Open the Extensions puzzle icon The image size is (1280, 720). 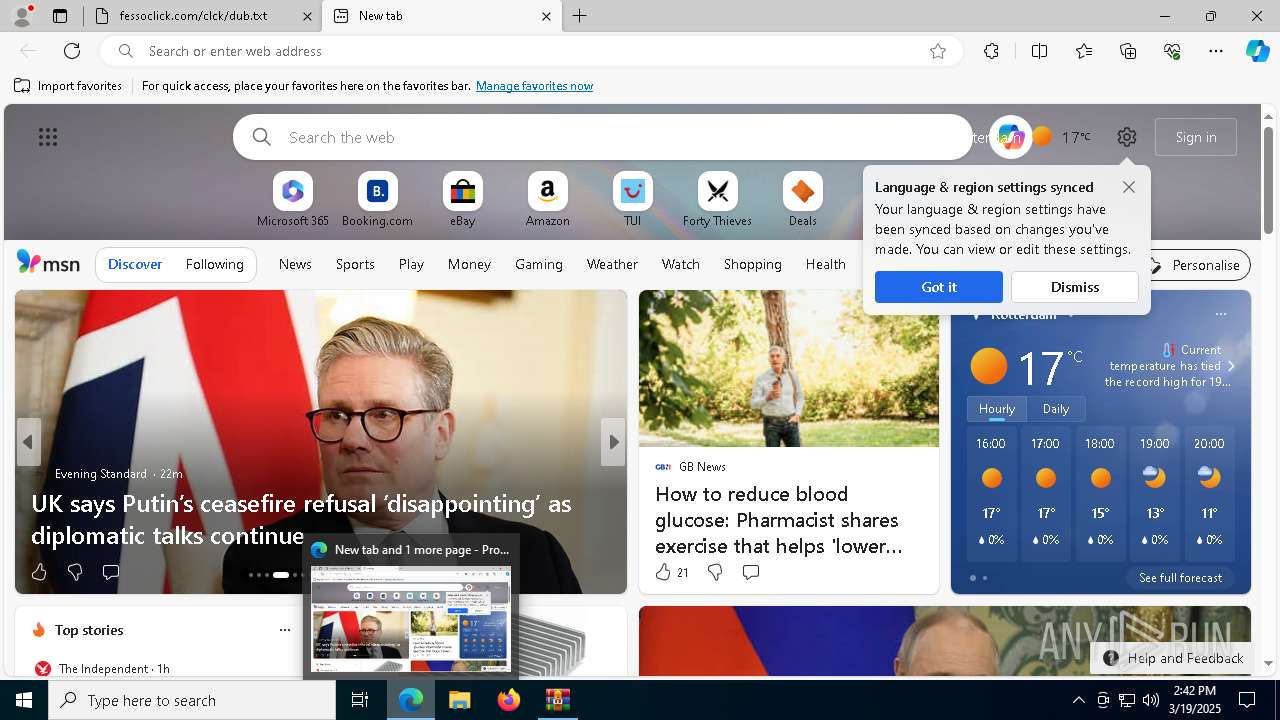tap(991, 51)
